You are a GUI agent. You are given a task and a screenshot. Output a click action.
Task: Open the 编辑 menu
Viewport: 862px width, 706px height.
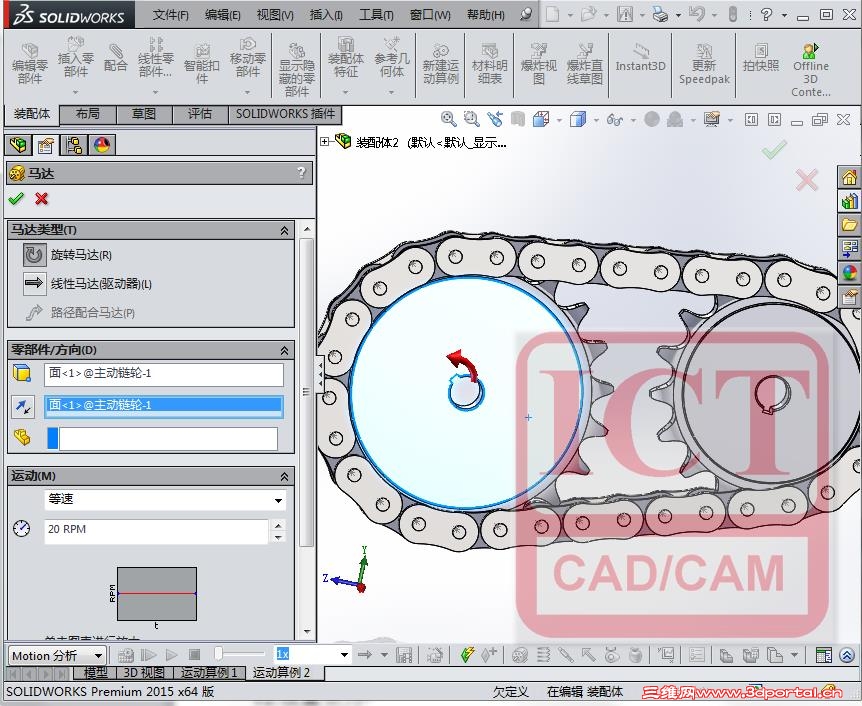pyautogui.click(x=222, y=15)
